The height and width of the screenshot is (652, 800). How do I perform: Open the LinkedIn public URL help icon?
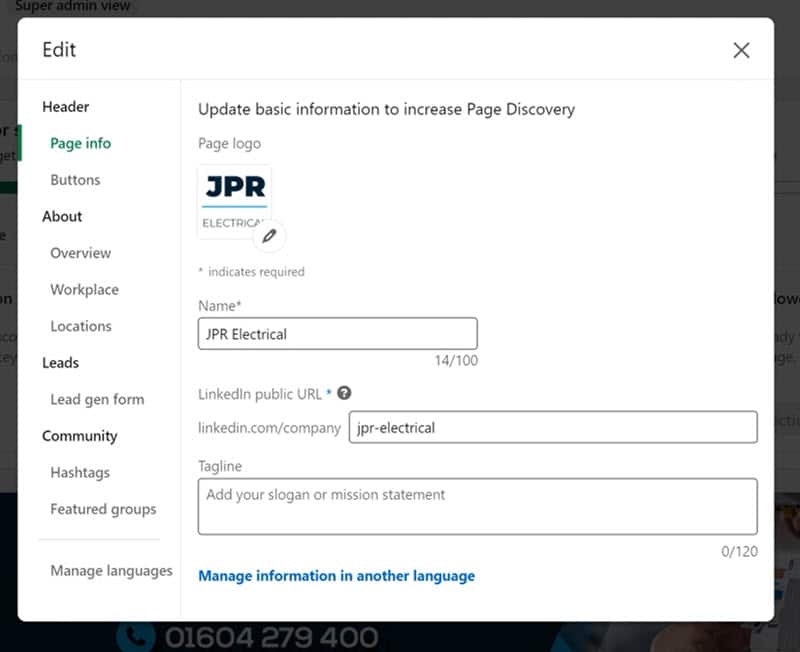point(344,393)
